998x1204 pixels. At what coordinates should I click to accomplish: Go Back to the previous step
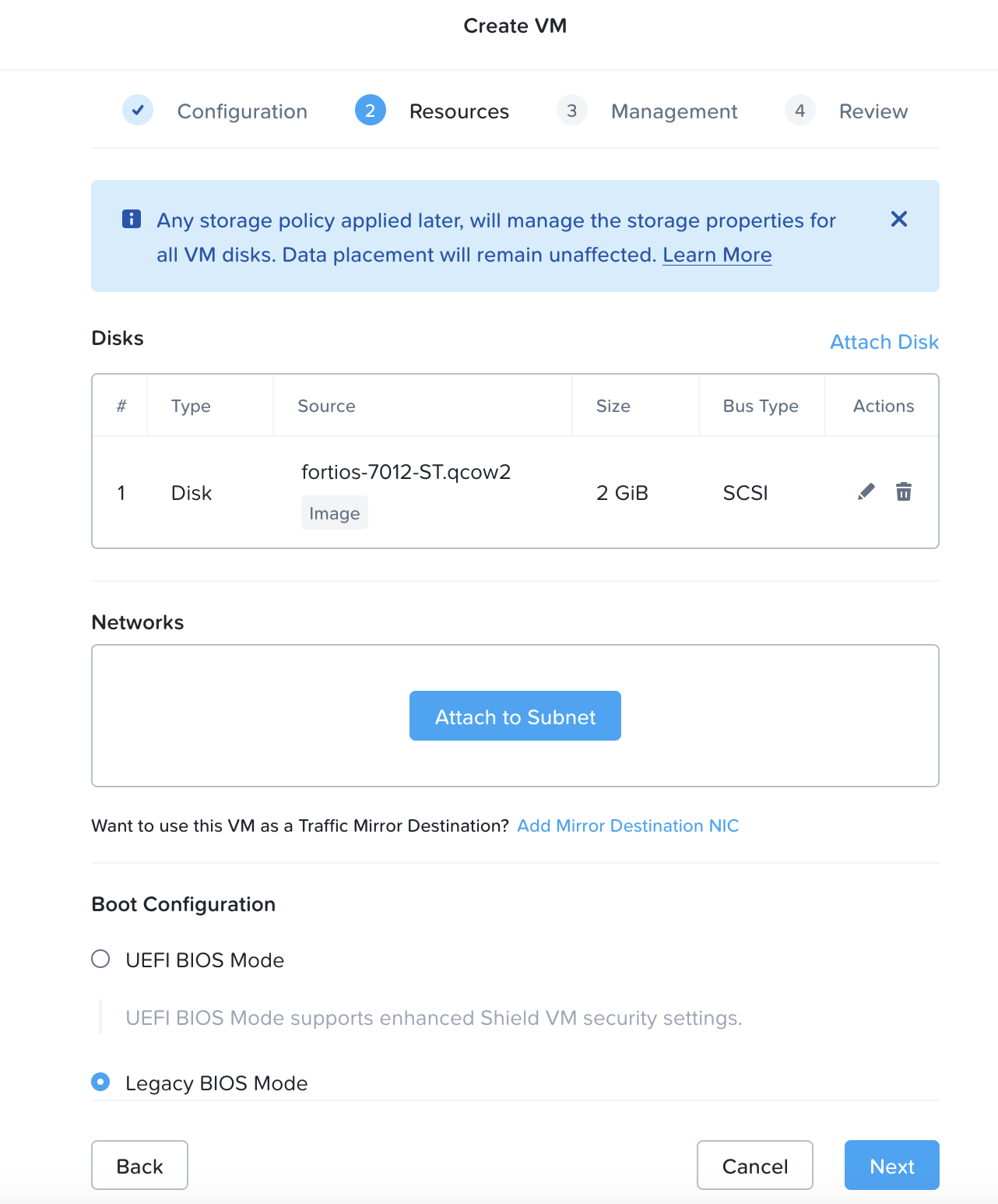139,1165
